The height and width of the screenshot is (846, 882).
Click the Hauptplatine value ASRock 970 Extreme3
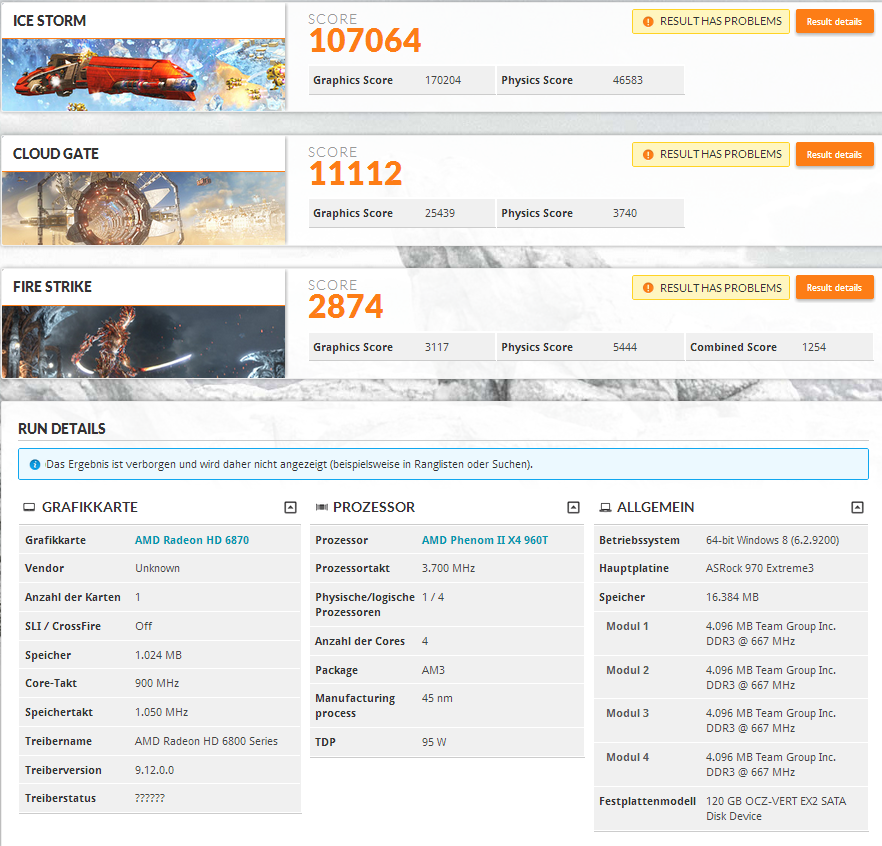(x=760, y=568)
